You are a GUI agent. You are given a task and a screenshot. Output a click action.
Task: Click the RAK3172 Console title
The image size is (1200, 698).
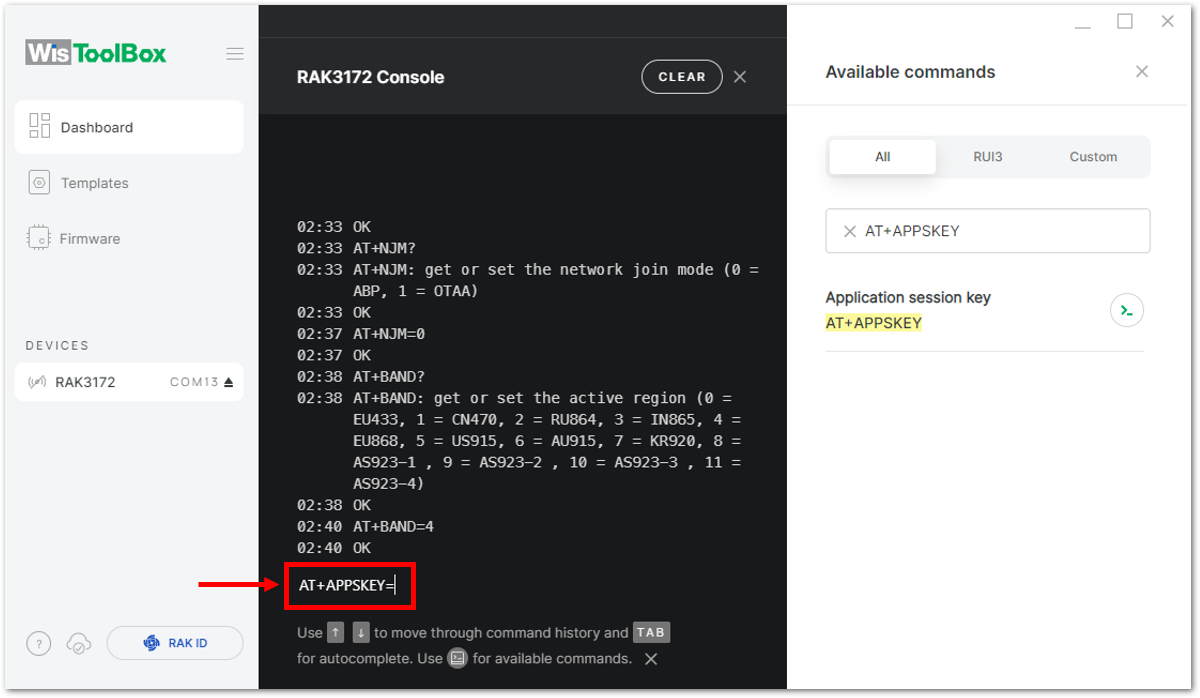(371, 77)
